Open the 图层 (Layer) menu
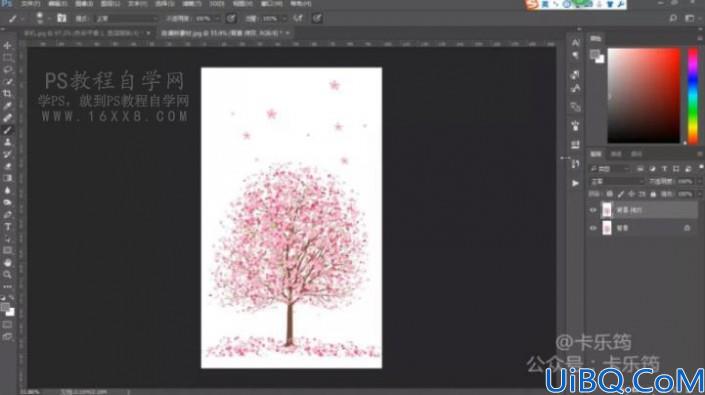The height and width of the screenshot is (395, 705). pos(110,4)
